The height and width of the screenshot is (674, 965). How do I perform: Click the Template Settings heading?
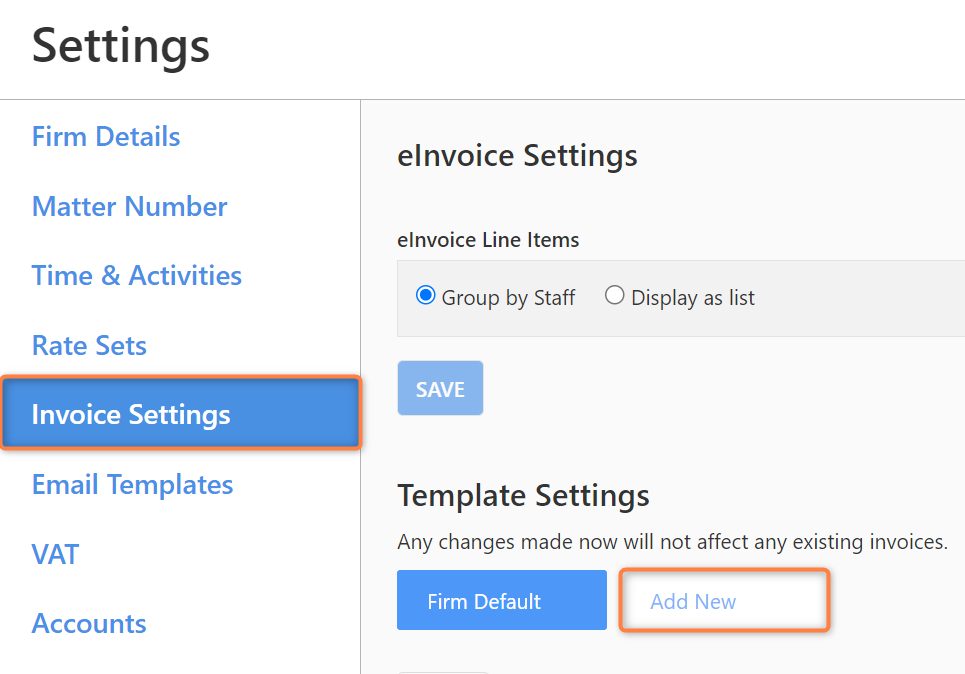click(523, 495)
